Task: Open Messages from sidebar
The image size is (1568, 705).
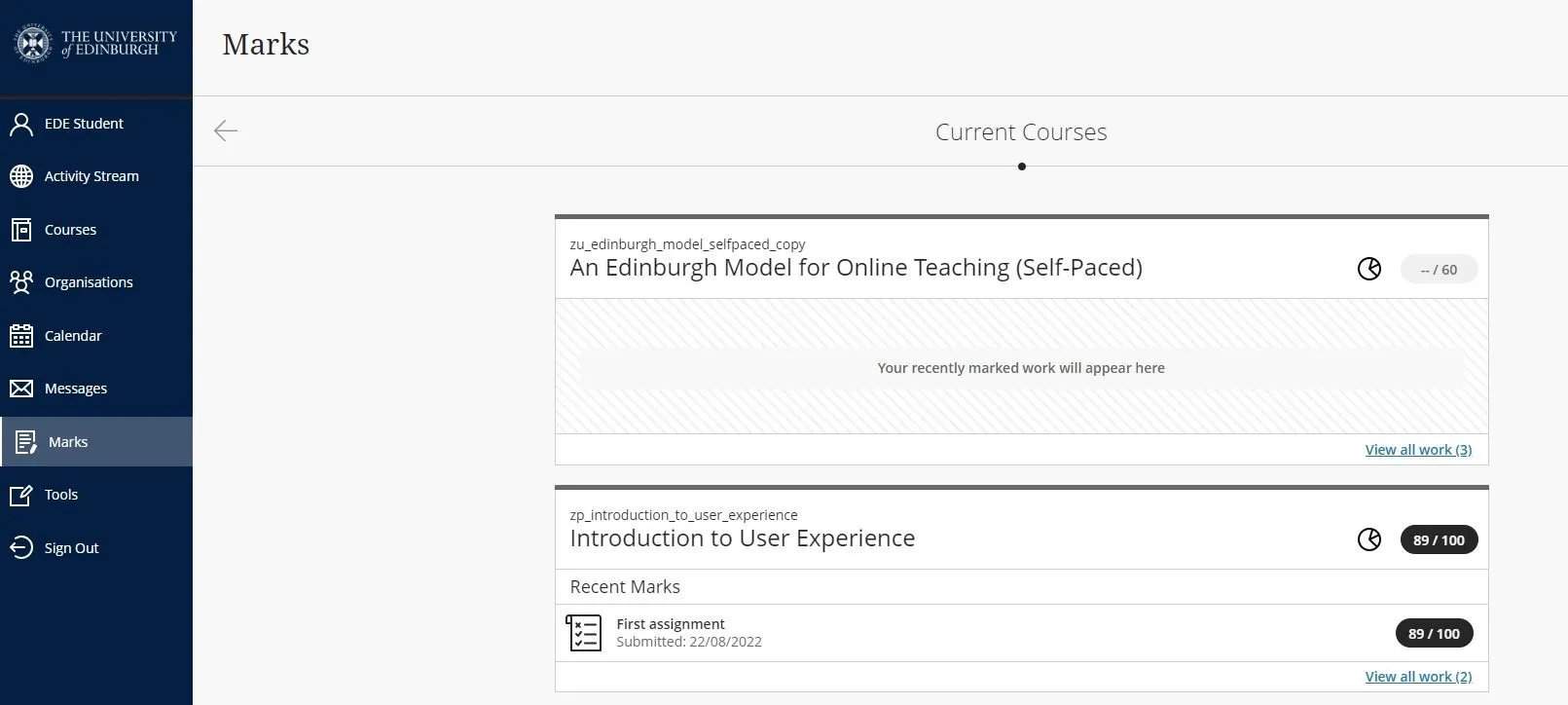Action: tap(96, 389)
